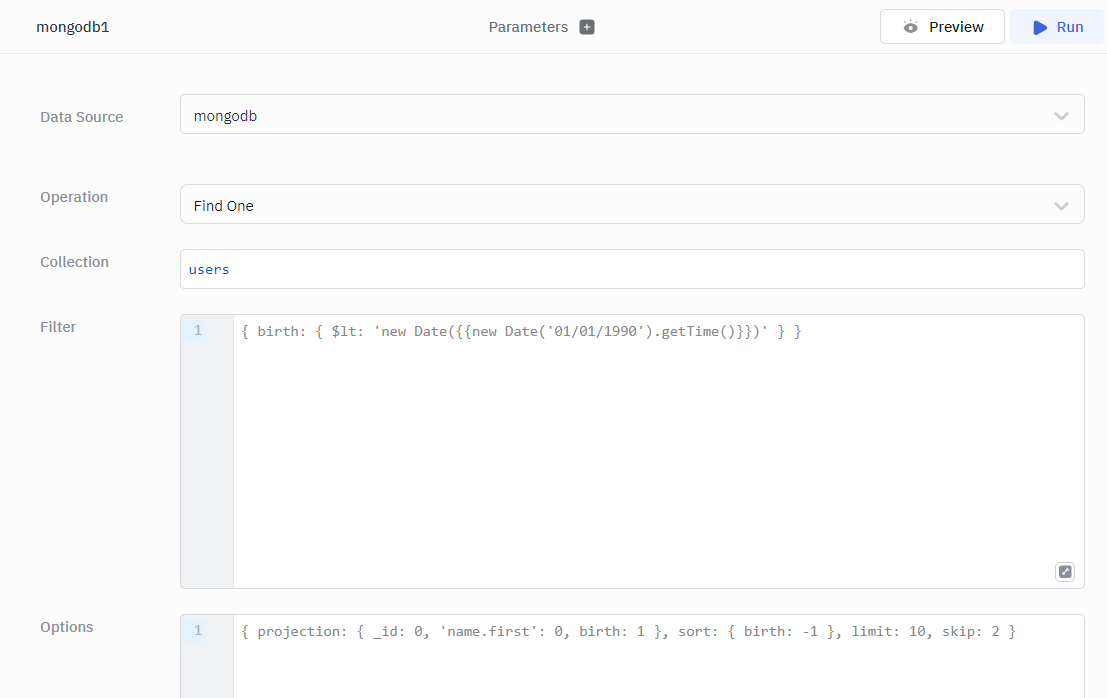Screen dimensions: 1107x698
Task: Click into the Filter code editor text
Action: click(x=520, y=331)
